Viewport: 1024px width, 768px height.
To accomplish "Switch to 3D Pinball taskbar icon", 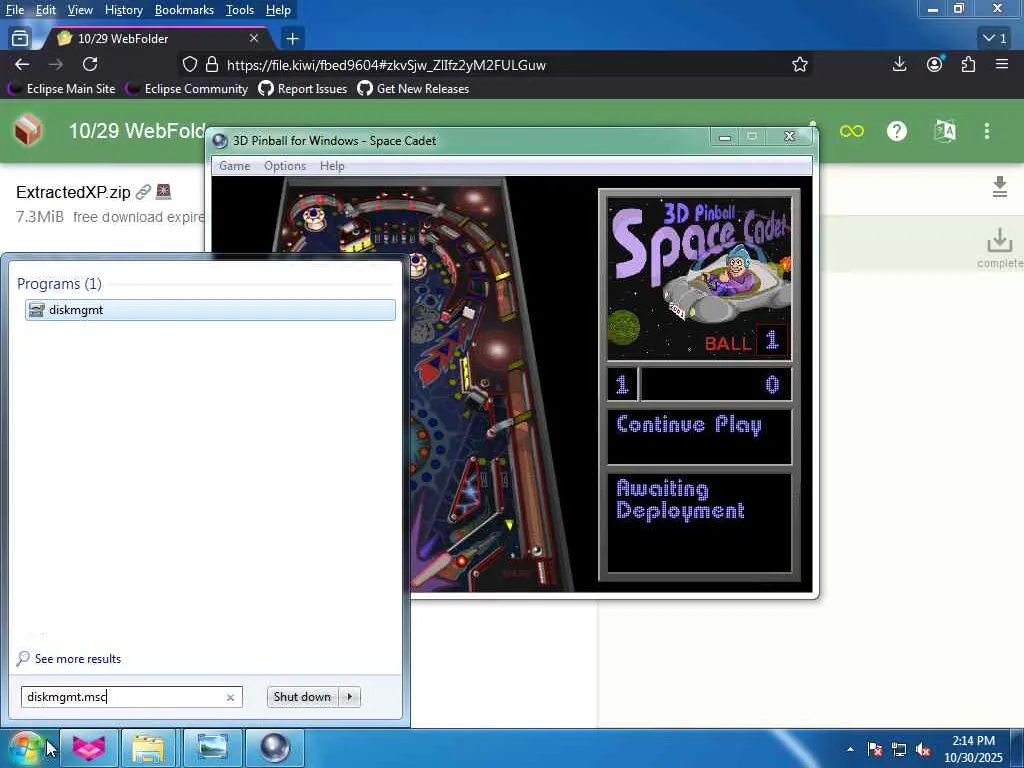I will pyautogui.click(x=274, y=748).
